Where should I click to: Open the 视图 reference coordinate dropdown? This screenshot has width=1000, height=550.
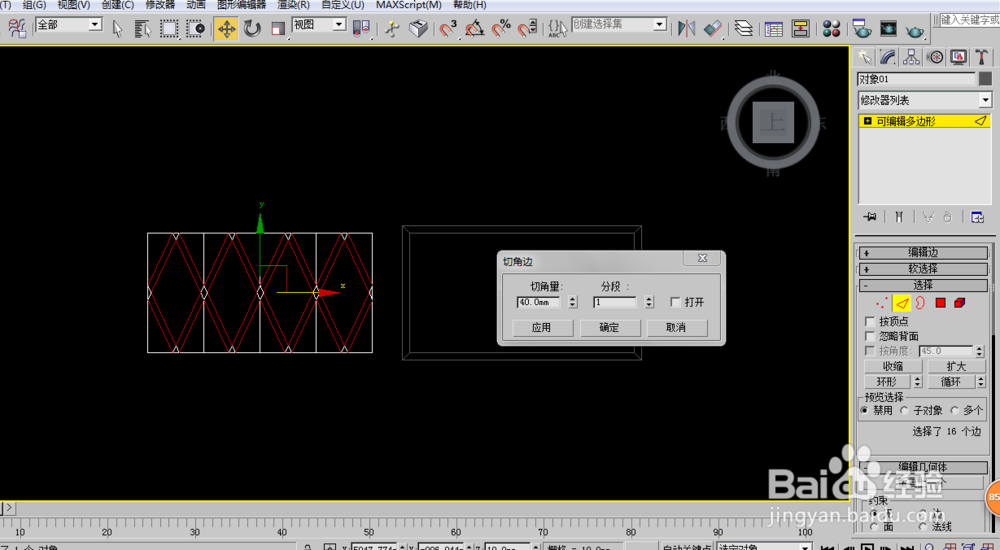pos(339,24)
